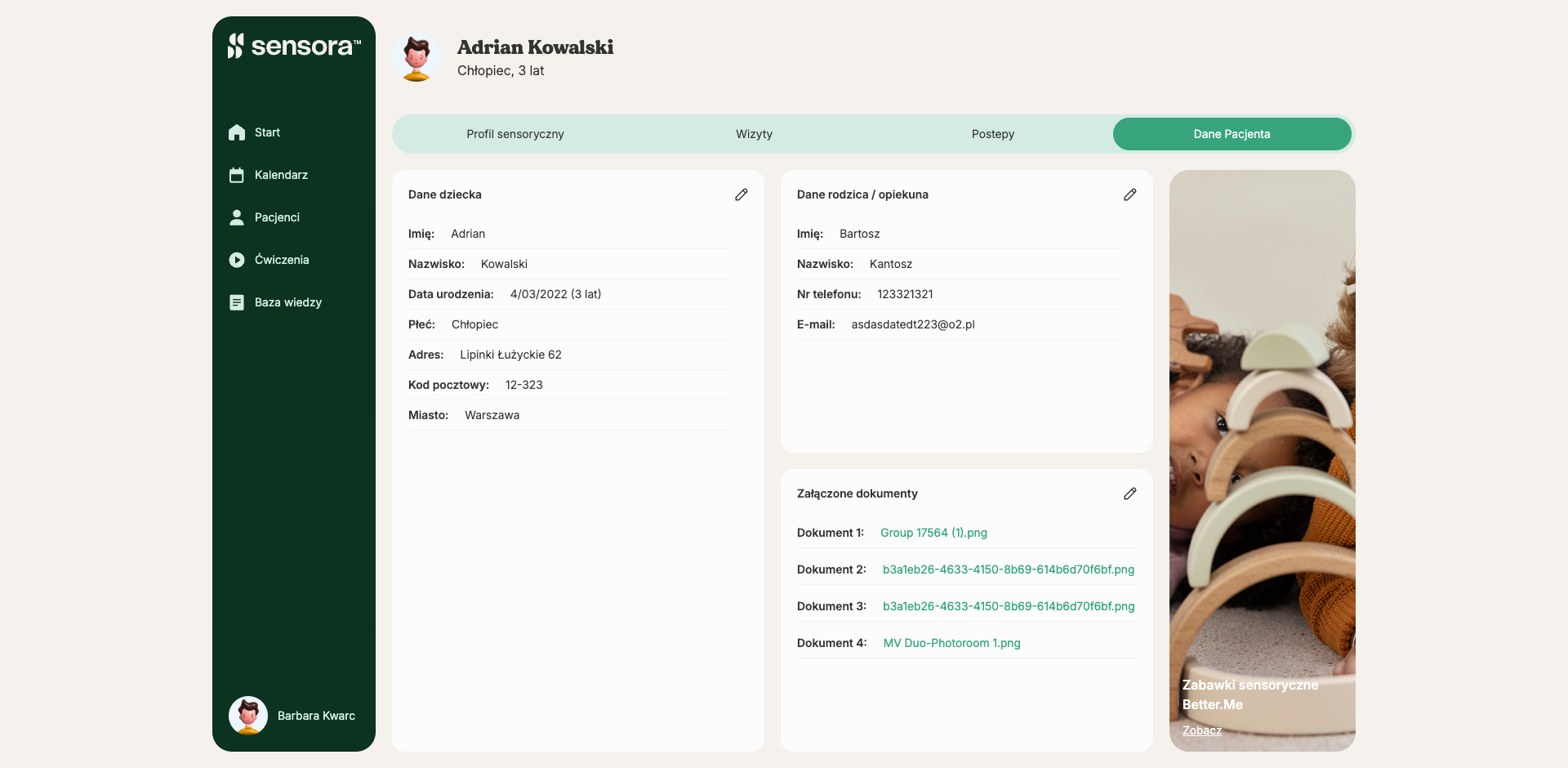This screenshot has width=1568, height=768.
Task: Switch to the Postepy tab
Action: pyautogui.click(x=993, y=134)
